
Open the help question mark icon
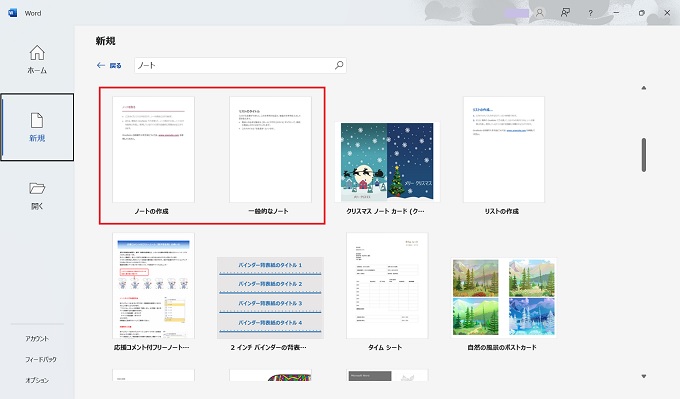[x=590, y=13]
